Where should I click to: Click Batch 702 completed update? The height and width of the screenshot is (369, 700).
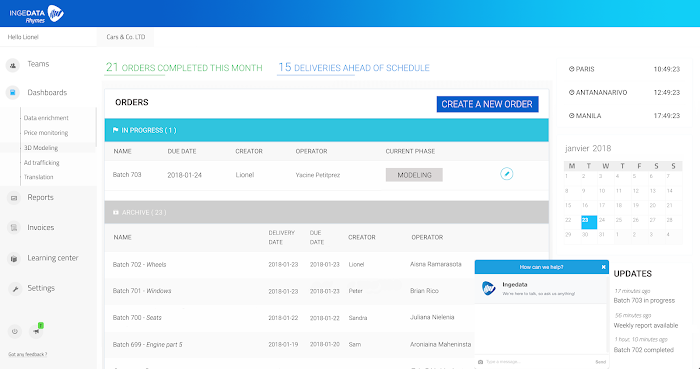[644, 350]
